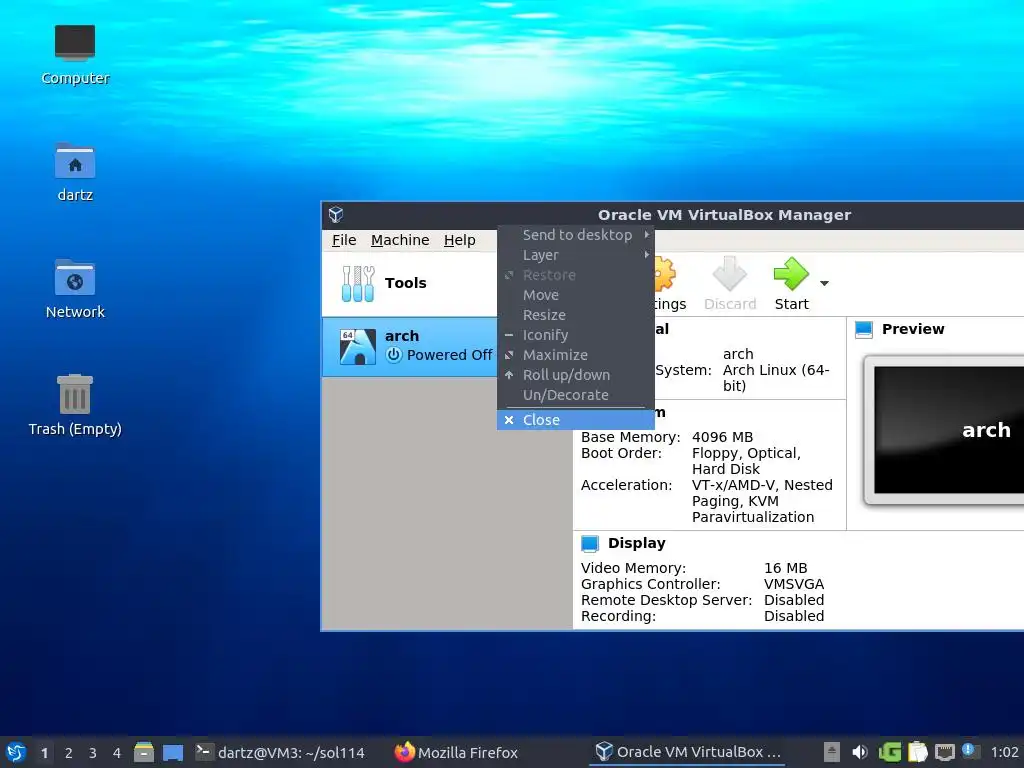Open the dartz home folder icon
This screenshot has width=1024, height=768.
pyautogui.click(x=75, y=161)
